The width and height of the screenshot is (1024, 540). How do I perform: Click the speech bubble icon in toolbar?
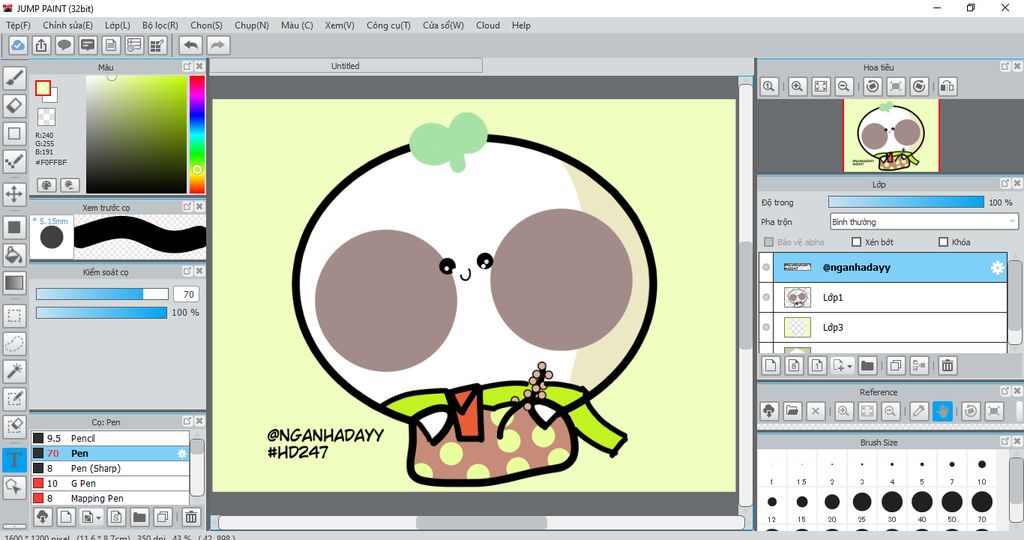pos(64,45)
